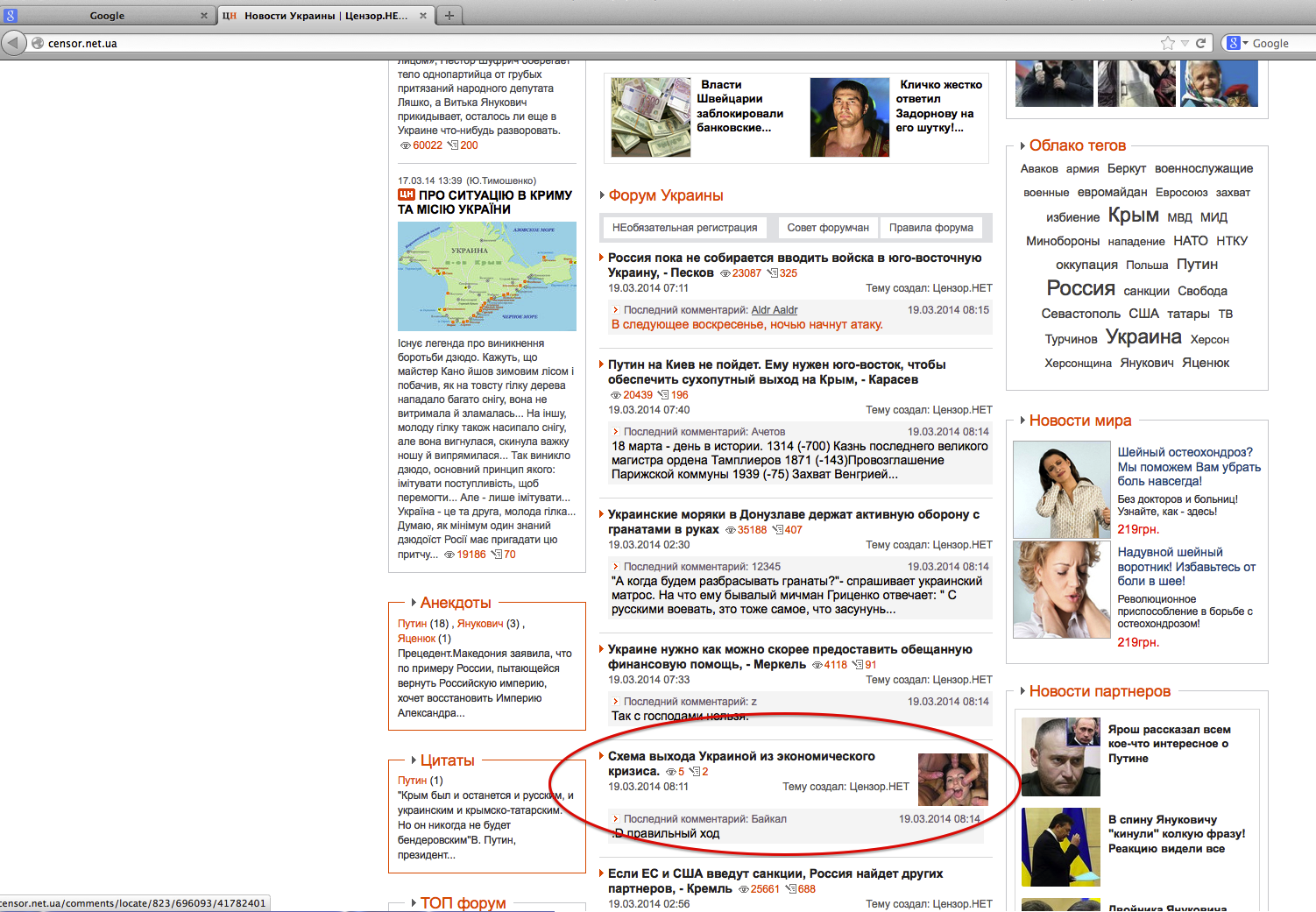Image resolution: width=1316 pixels, height=912 pixels.
Task: Open the Облако тегов section heading
Action: point(1078,145)
